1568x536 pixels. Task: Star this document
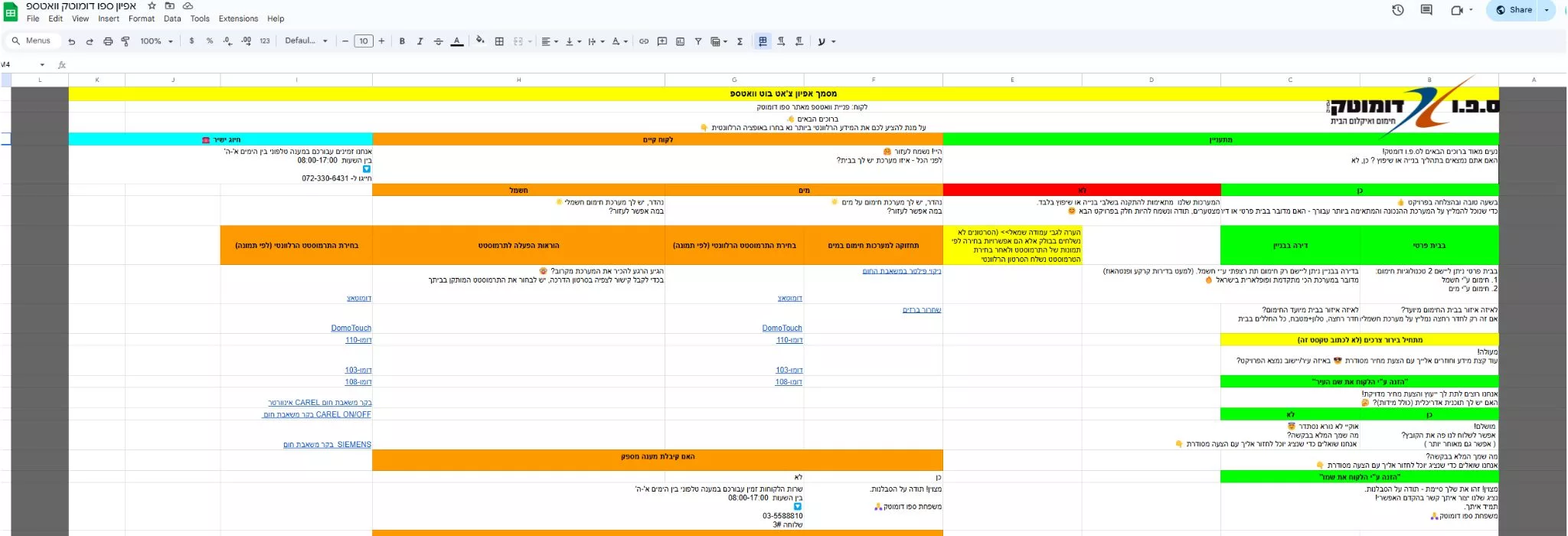152,6
